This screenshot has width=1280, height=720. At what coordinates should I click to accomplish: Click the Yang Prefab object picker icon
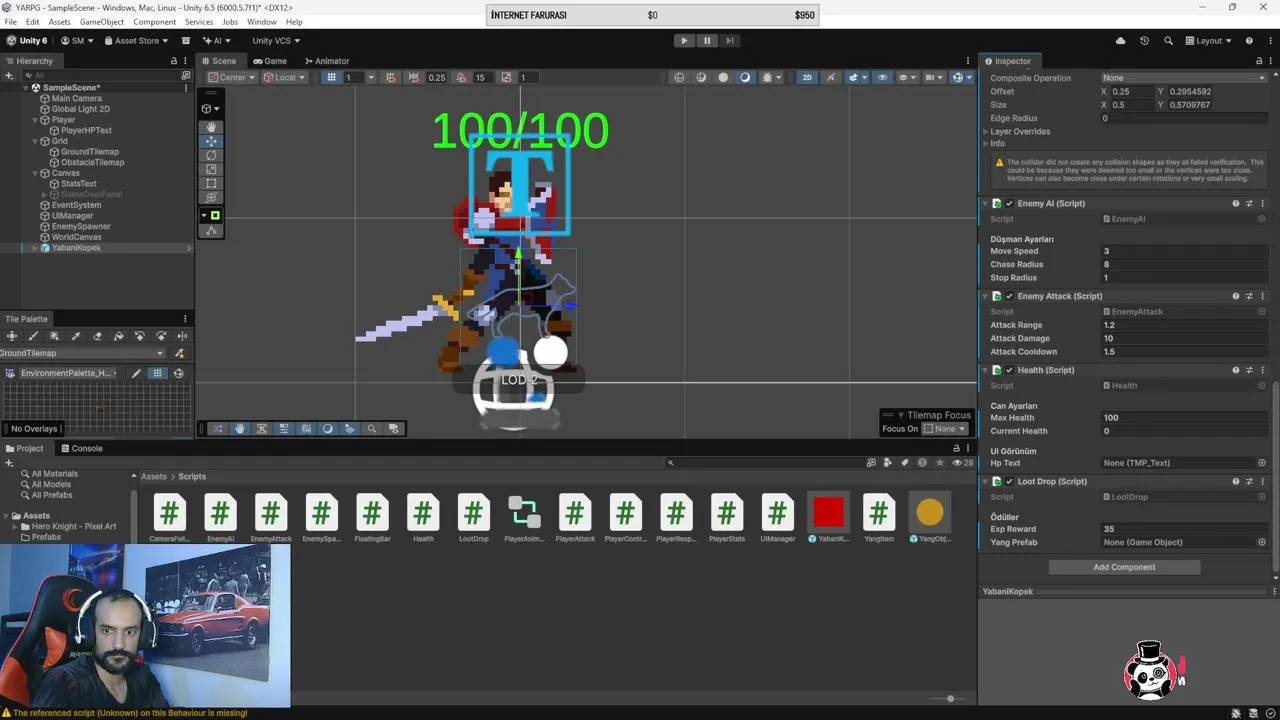pos(1262,542)
